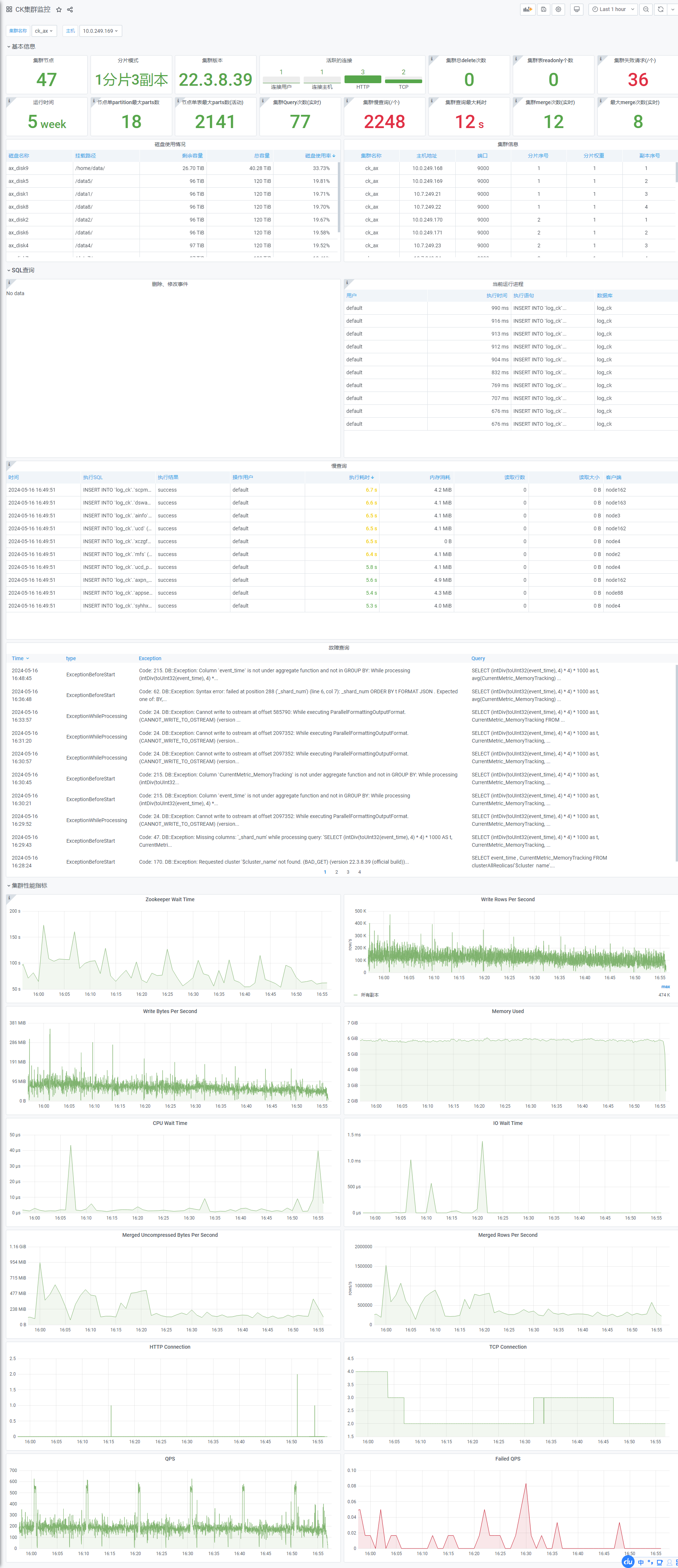Switch to TV view mode icon

[576, 9]
